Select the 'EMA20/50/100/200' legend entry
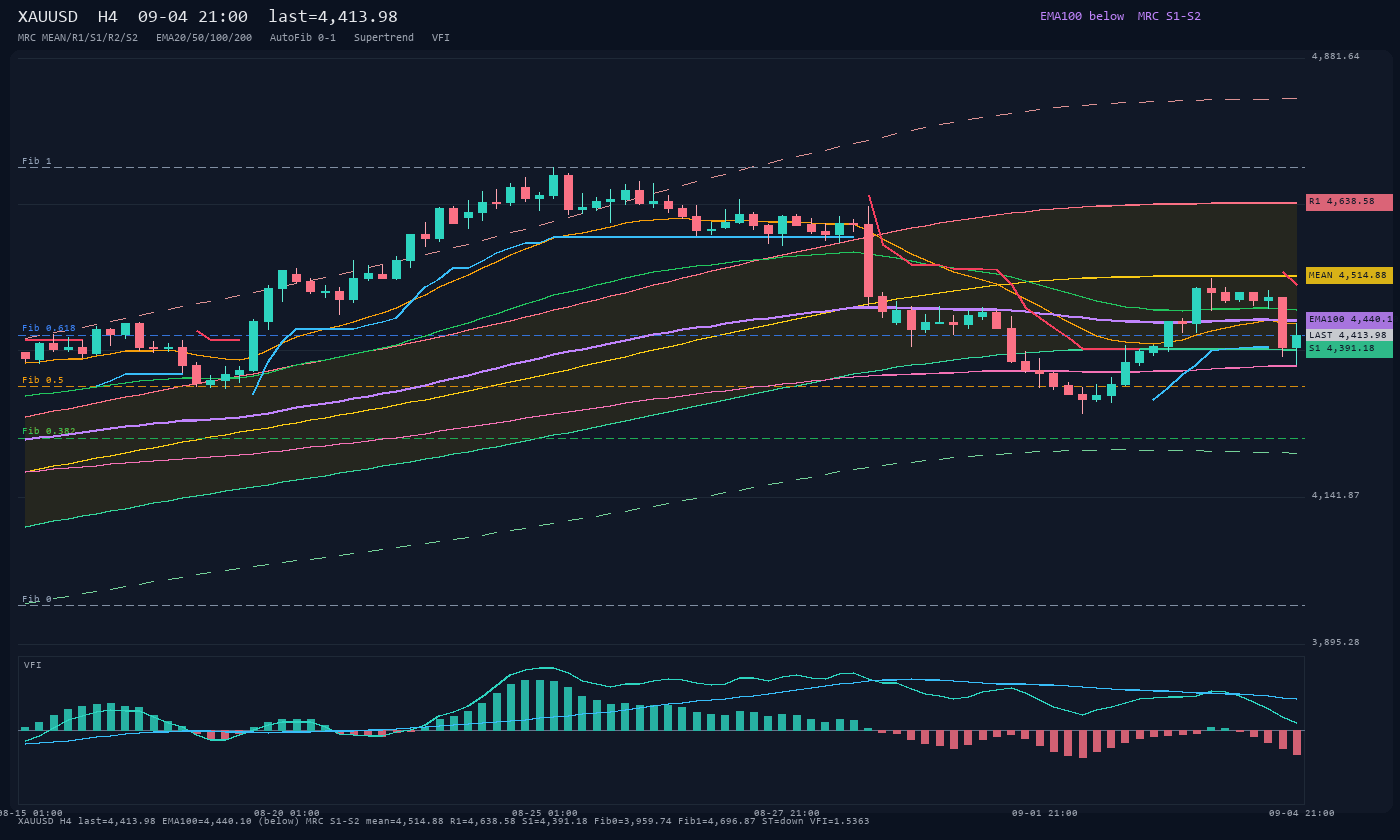1400x840 pixels. click(204, 38)
